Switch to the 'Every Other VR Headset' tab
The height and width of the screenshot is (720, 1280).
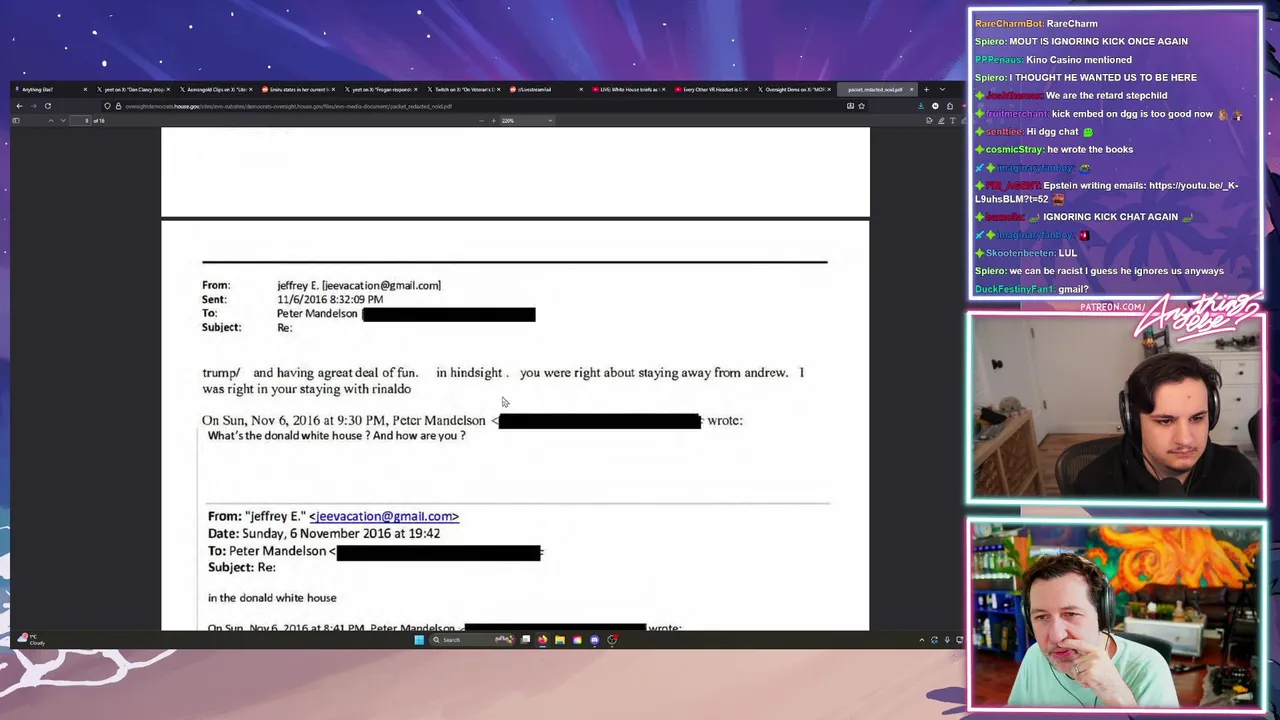[x=710, y=90]
